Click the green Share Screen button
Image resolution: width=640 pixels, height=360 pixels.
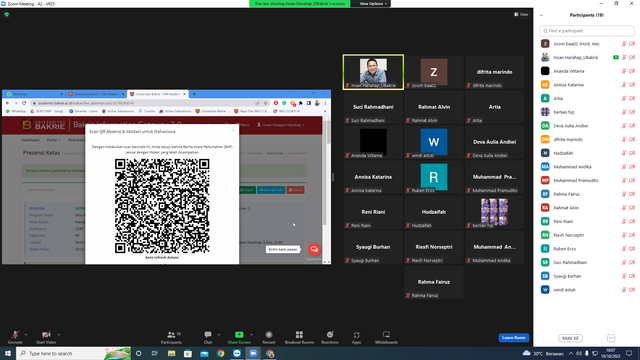click(x=239, y=337)
